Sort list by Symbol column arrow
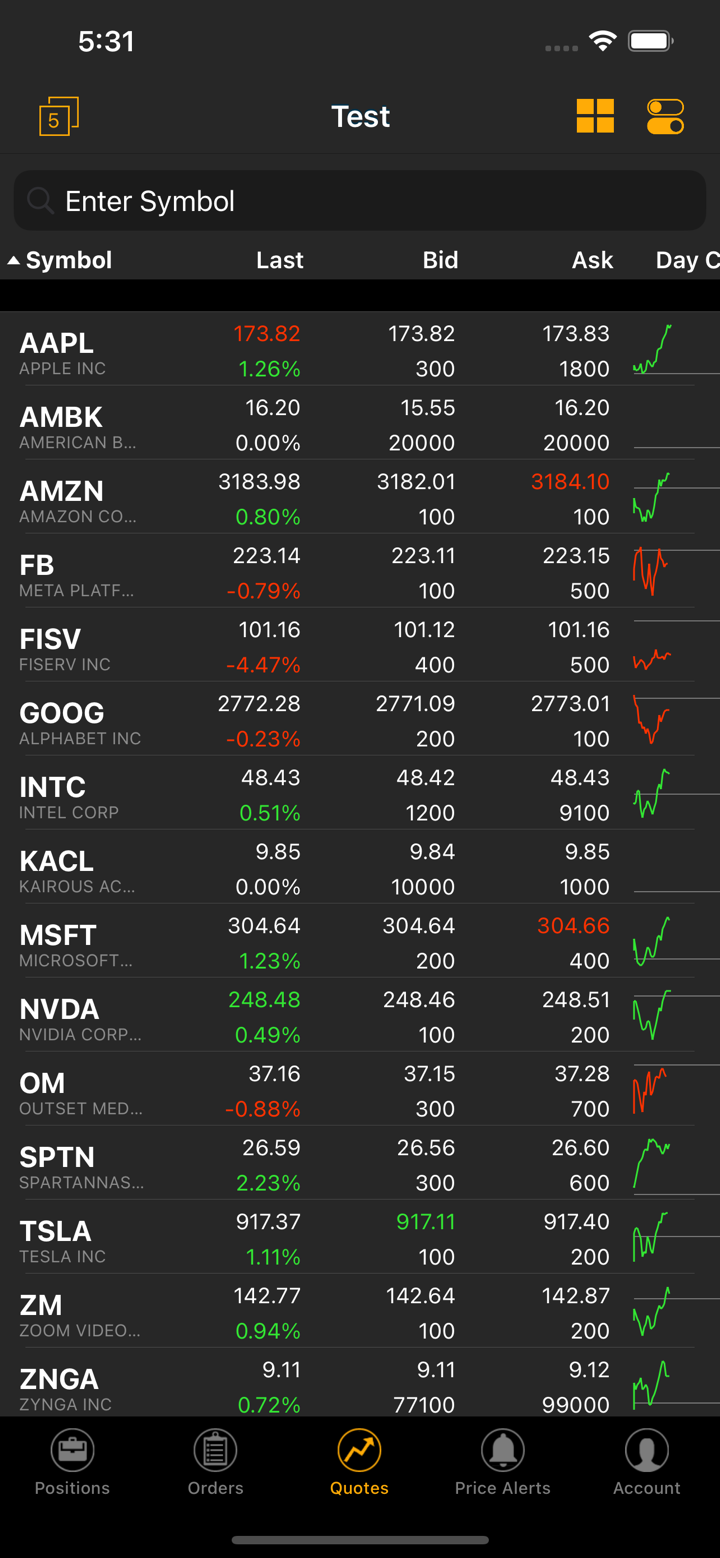Image resolution: width=720 pixels, height=1558 pixels. 14,261
